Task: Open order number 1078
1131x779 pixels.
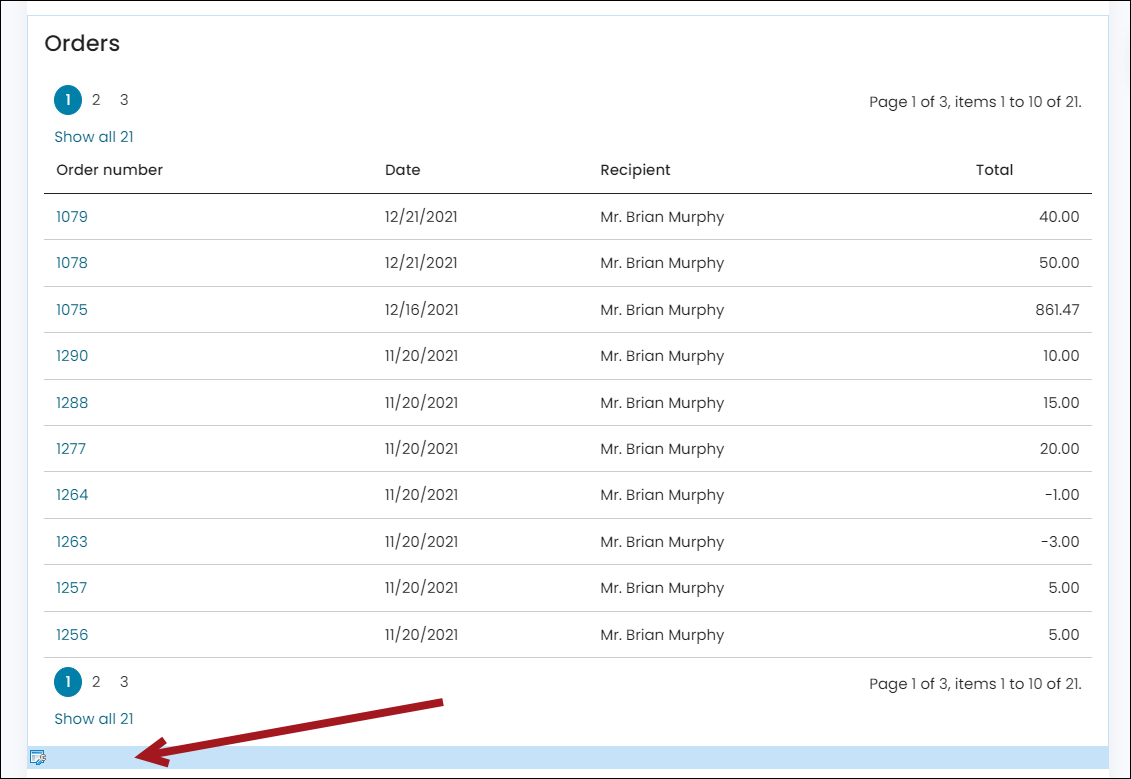Action: click(x=72, y=263)
